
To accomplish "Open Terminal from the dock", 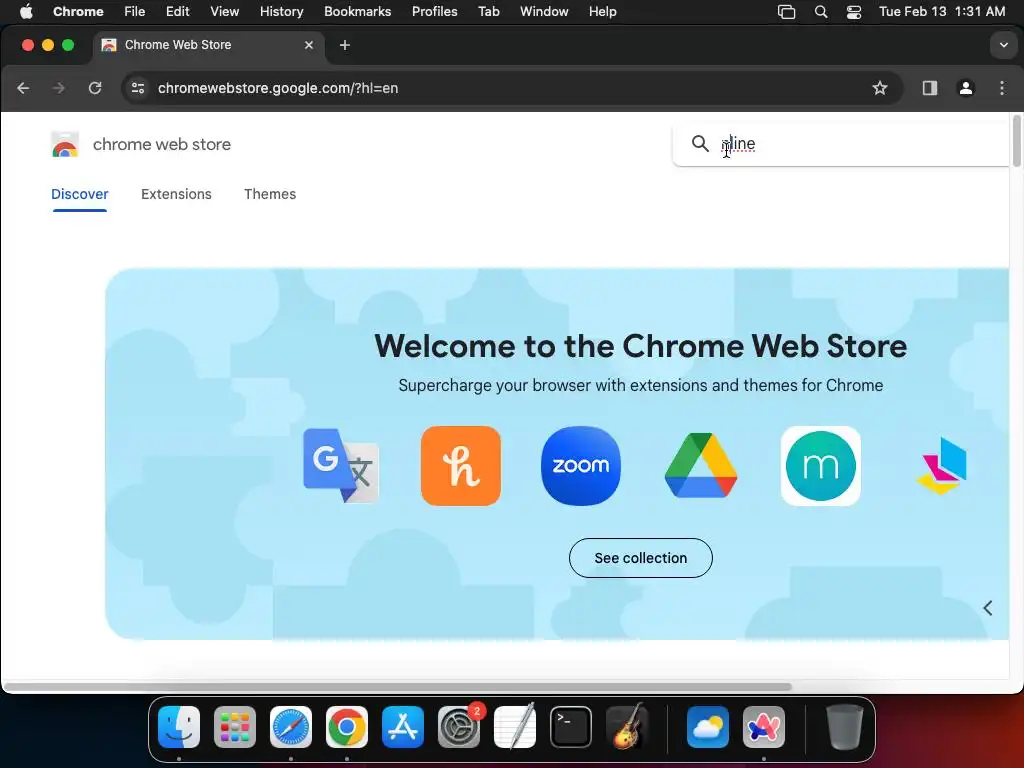I will coord(571,727).
